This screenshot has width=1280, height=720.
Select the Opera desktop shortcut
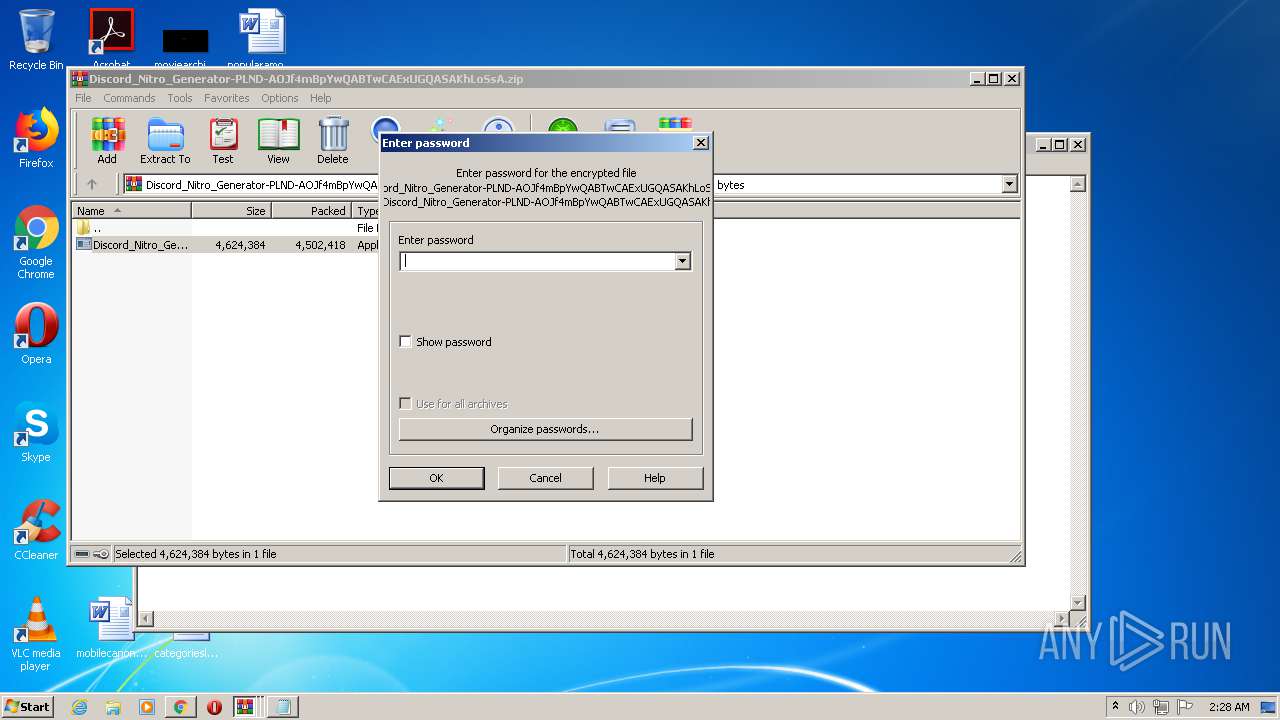36,334
